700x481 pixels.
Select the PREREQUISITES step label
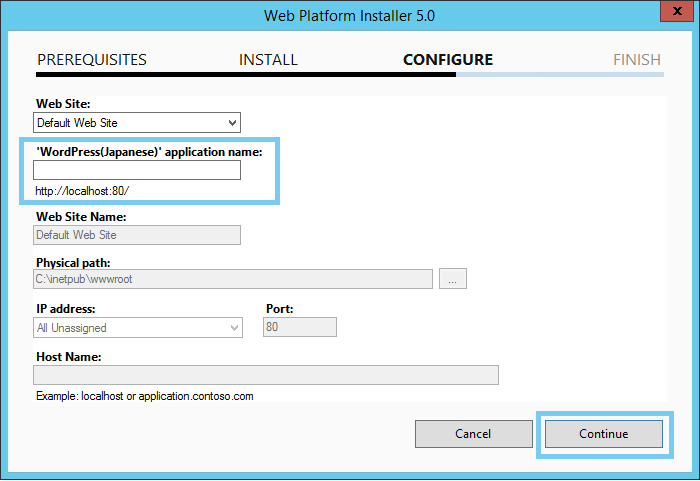click(x=92, y=60)
